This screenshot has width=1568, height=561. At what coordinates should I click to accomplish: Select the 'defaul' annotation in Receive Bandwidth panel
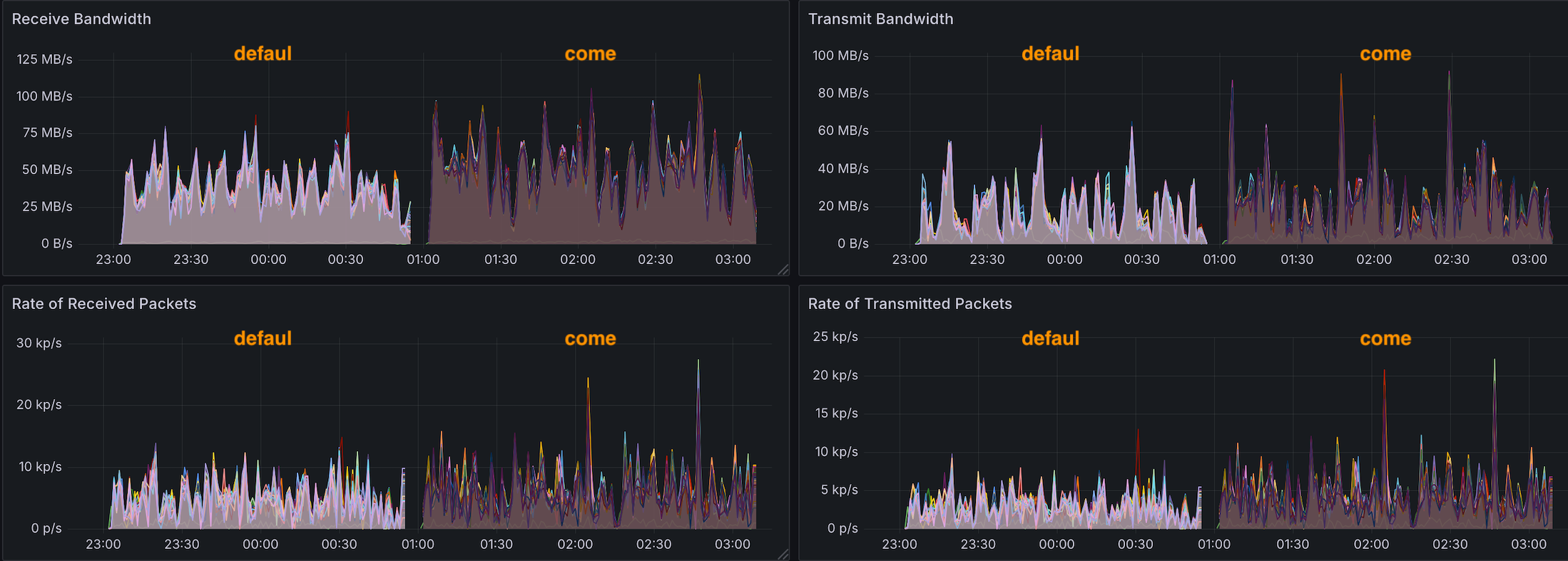pyautogui.click(x=263, y=54)
